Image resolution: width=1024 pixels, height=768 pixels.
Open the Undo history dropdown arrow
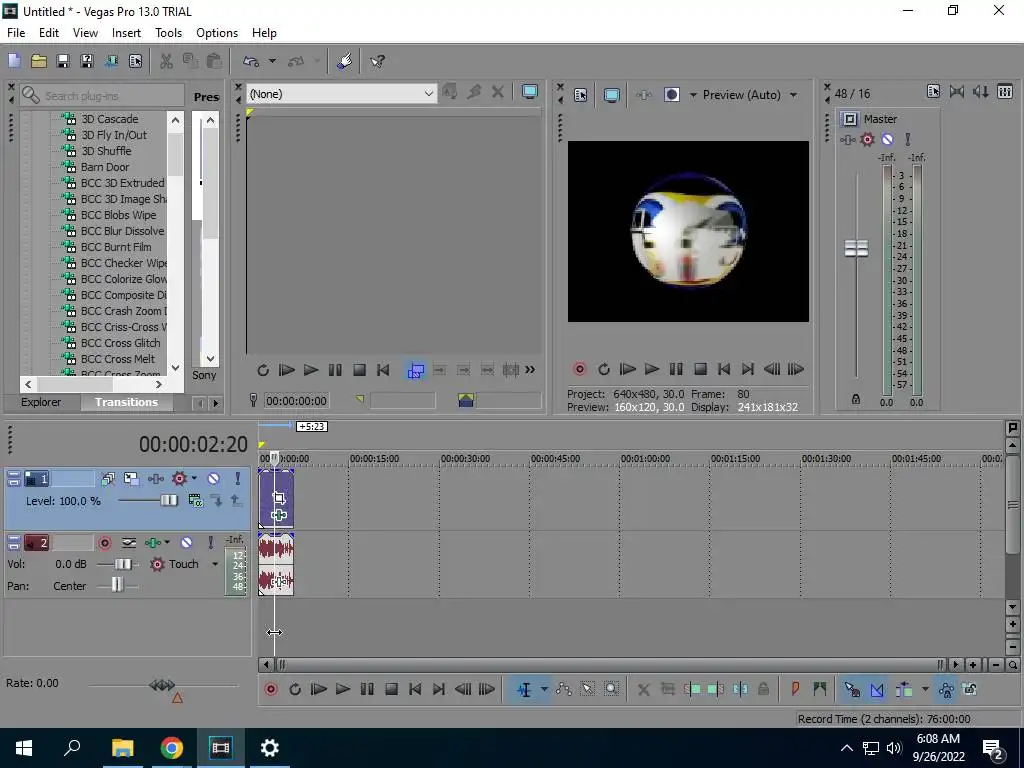[272, 61]
